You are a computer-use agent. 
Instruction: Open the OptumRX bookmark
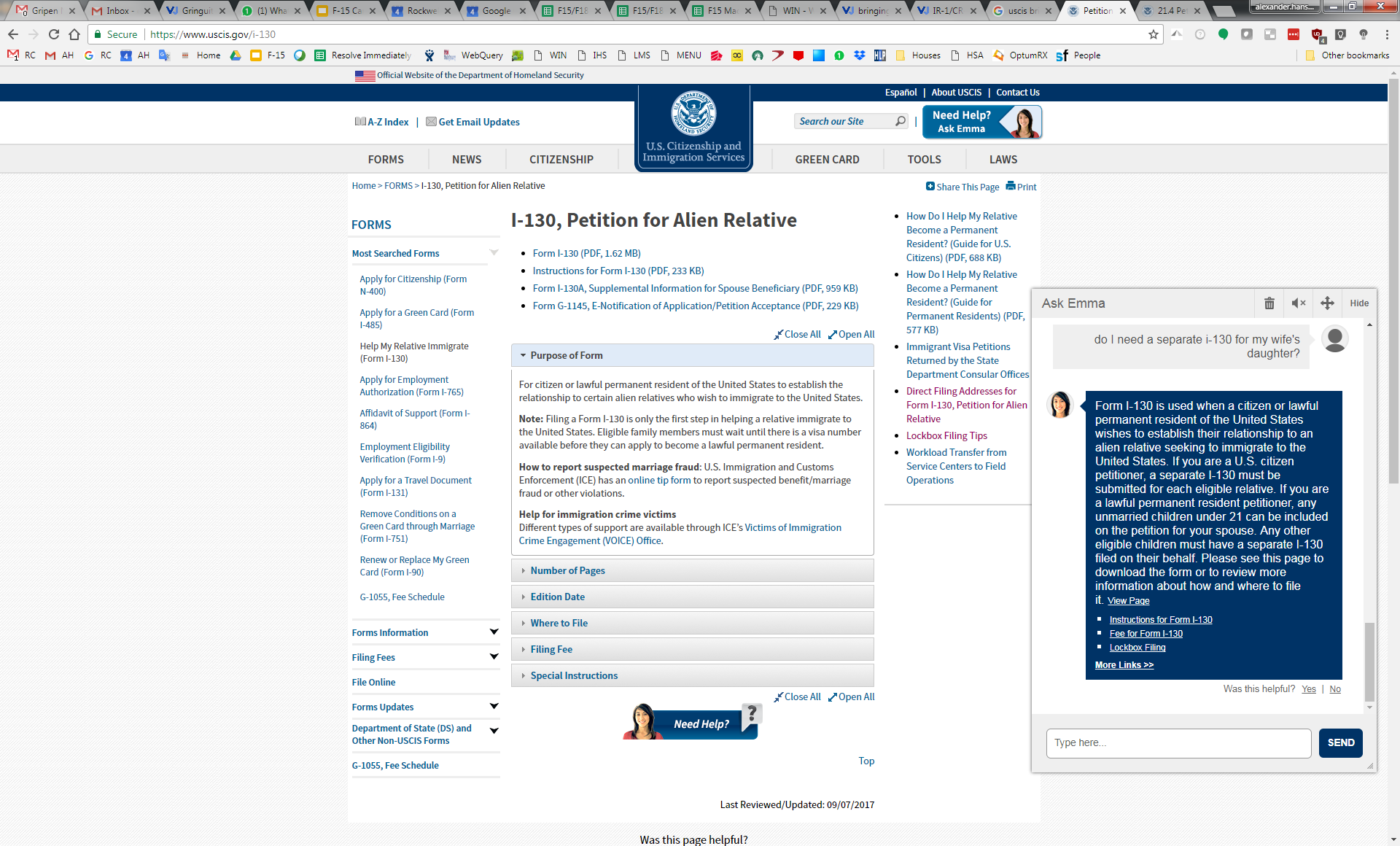click(1020, 55)
